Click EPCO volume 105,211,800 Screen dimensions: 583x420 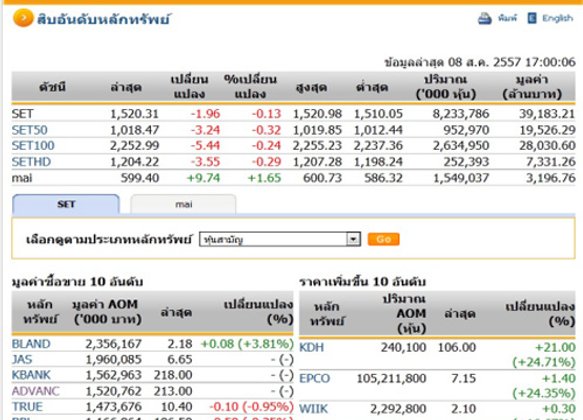391,378
